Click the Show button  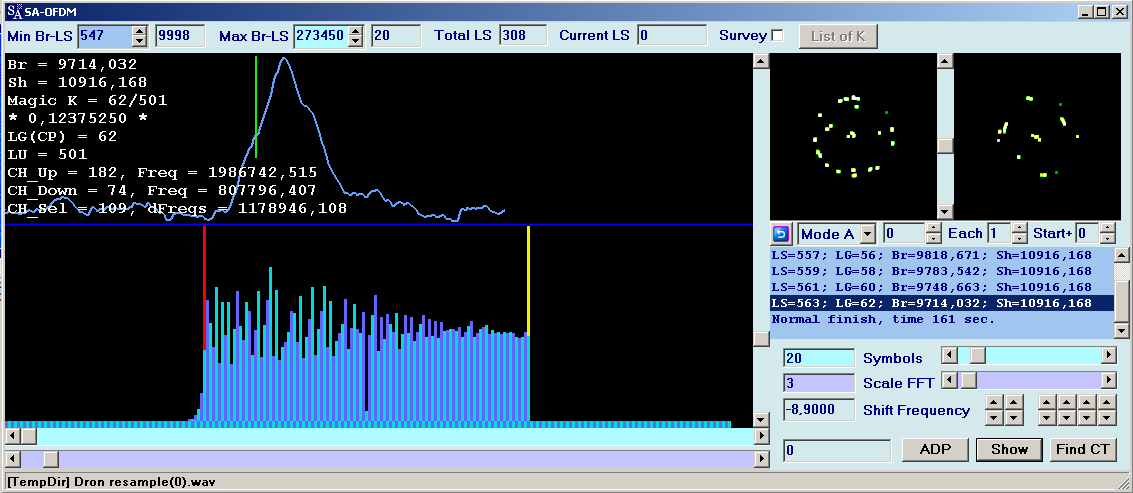1009,449
